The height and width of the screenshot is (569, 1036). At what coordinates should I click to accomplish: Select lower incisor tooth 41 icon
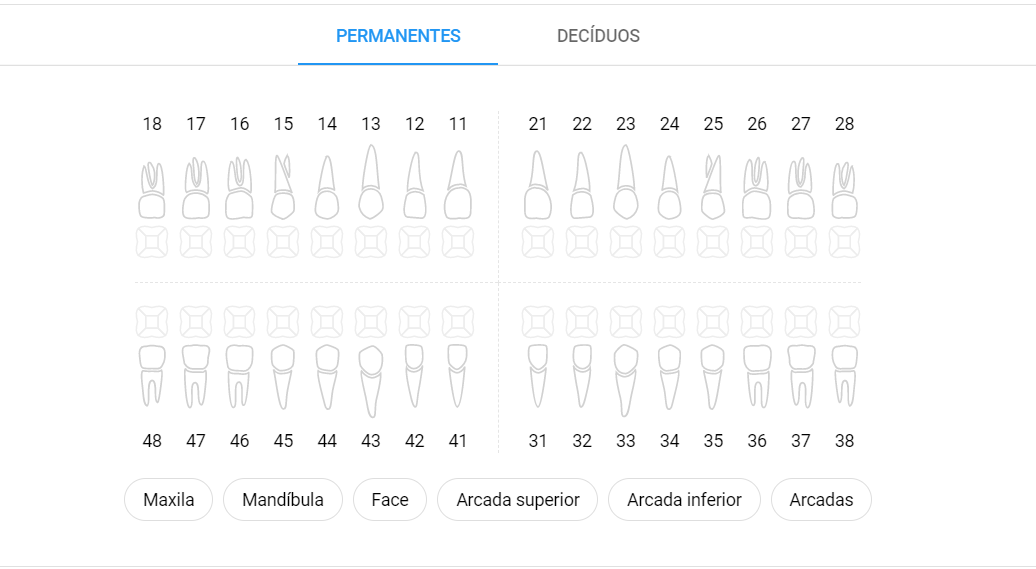pyautogui.click(x=458, y=376)
